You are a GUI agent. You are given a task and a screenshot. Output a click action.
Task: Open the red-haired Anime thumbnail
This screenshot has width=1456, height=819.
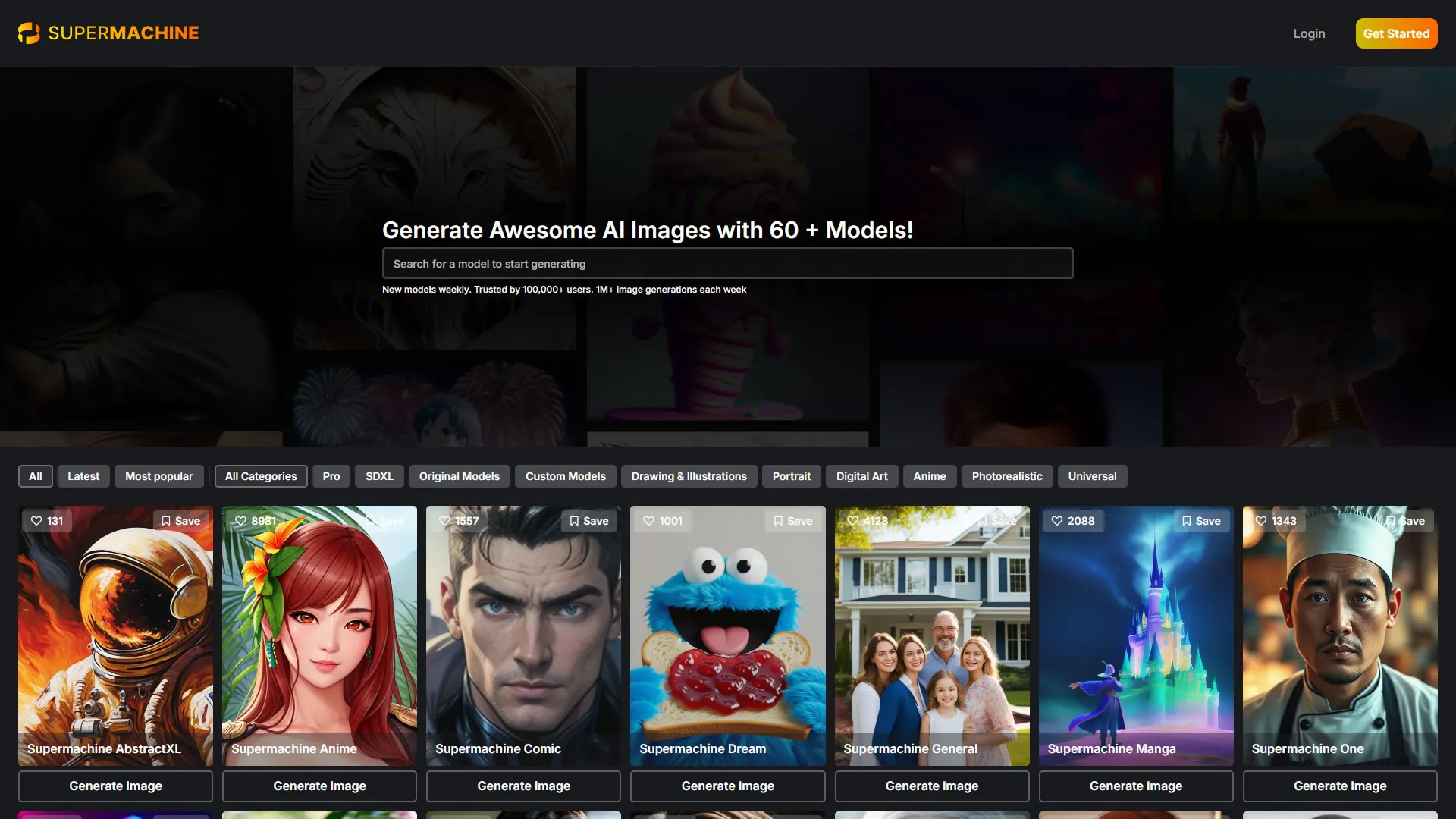(x=319, y=635)
